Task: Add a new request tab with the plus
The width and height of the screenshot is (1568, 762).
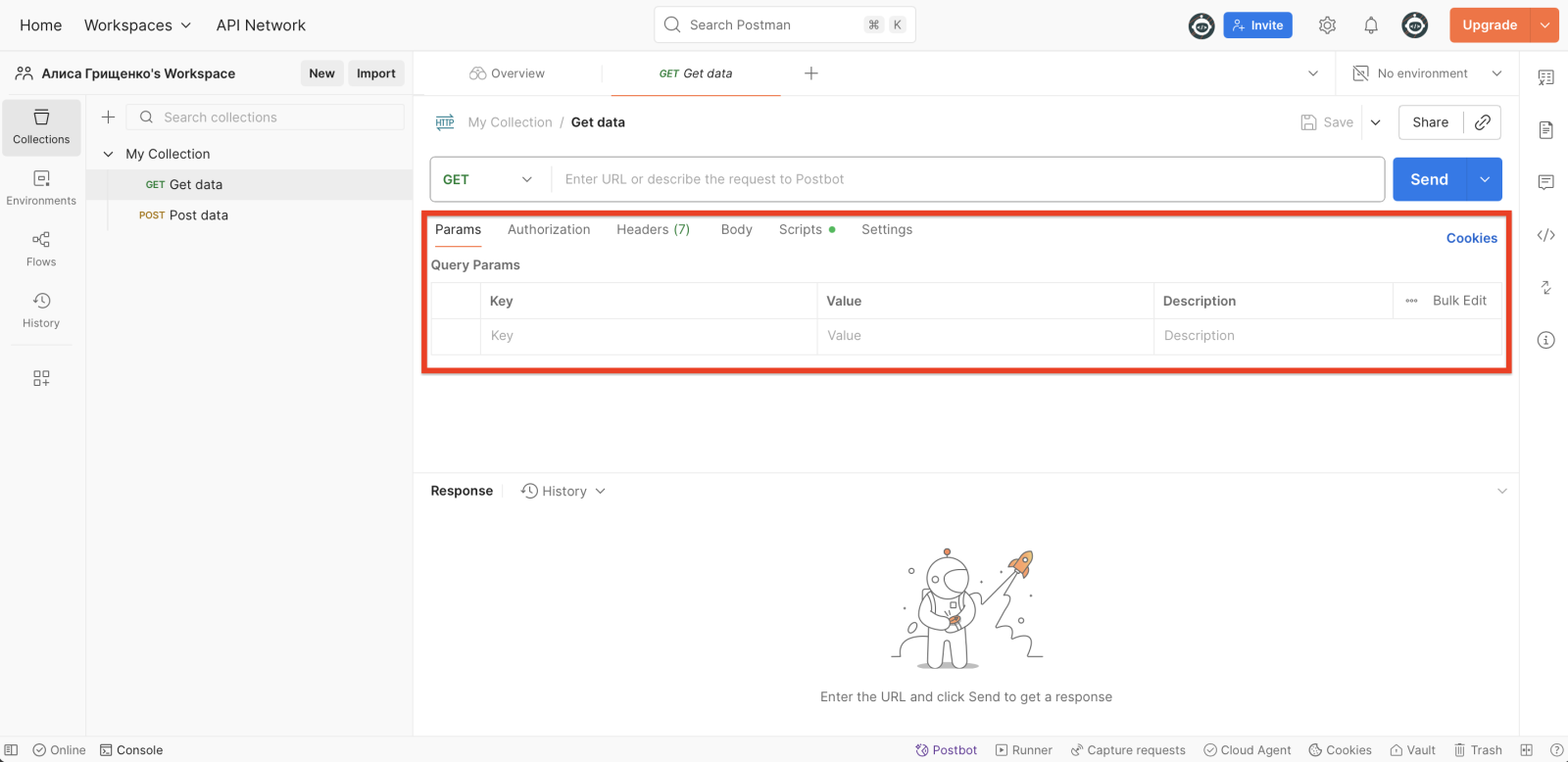Action: coord(811,73)
